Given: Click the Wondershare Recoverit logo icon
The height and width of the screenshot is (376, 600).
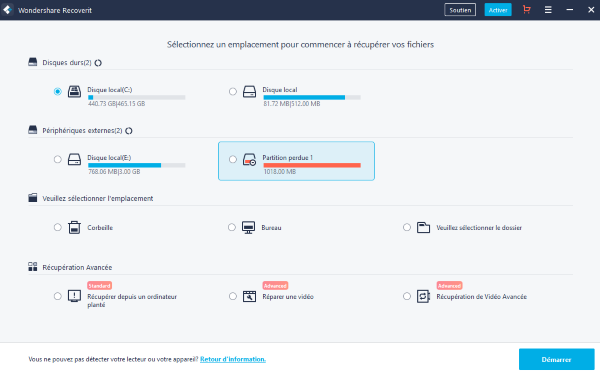Looking at the screenshot, I should point(8,10).
